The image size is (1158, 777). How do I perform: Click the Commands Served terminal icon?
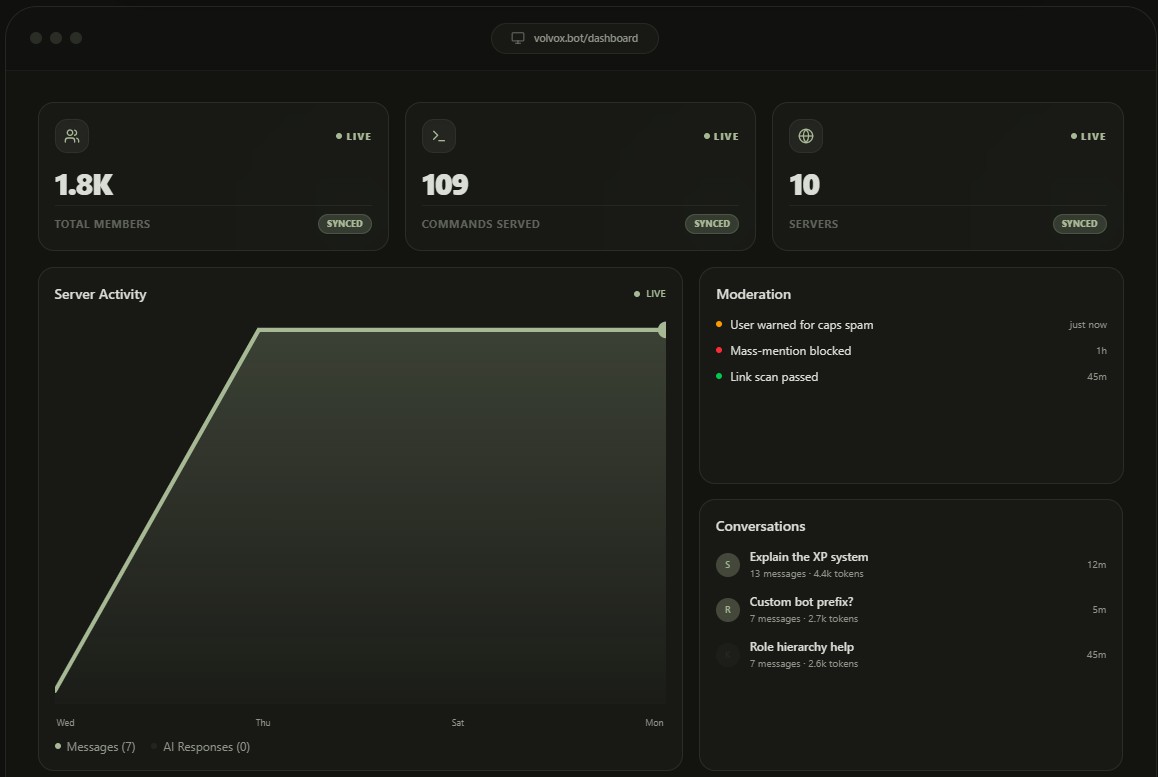[439, 136]
